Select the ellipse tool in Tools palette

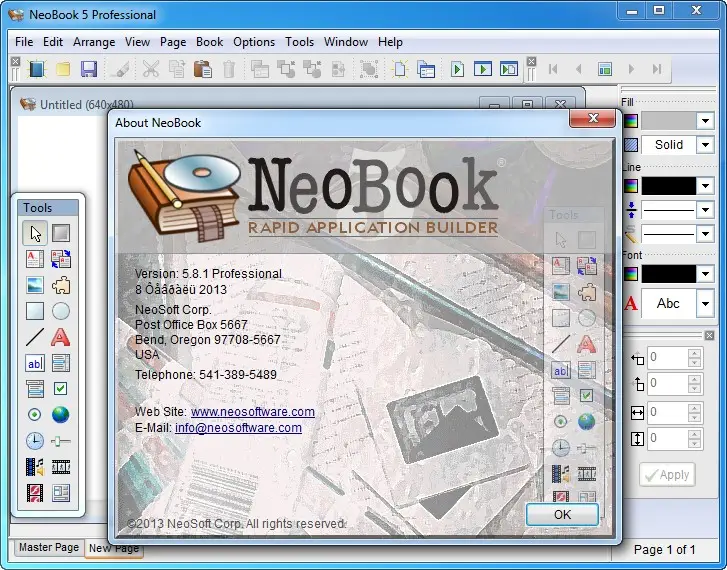(x=61, y=311)
